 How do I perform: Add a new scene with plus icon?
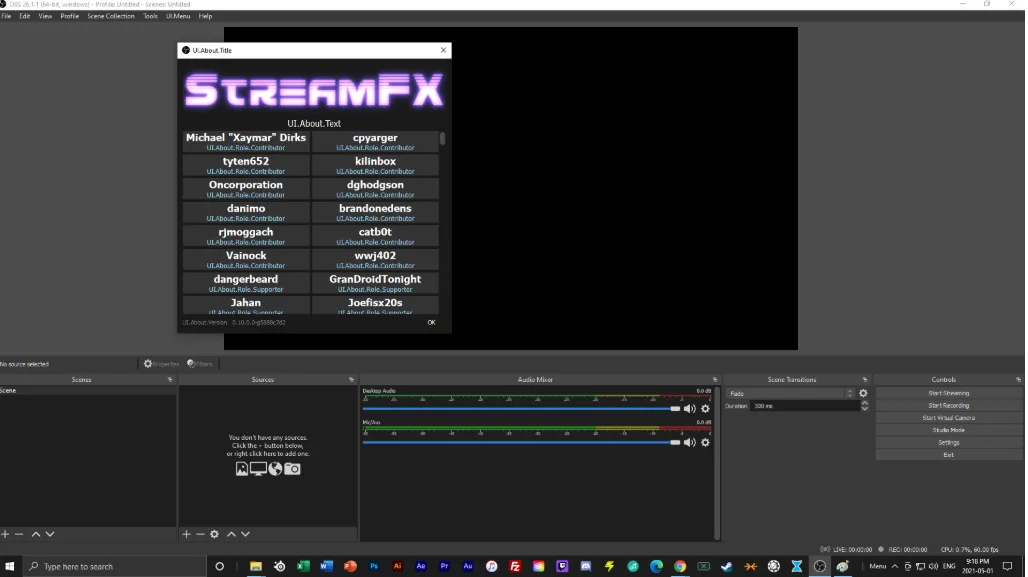pyautogui.click(x=5, y=534)
